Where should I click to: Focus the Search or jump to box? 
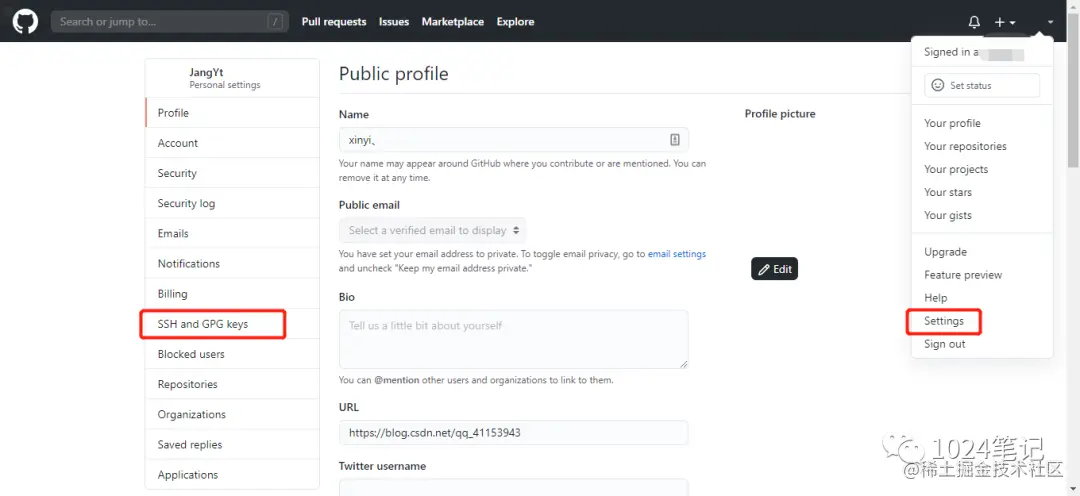pyautogui.click(x=160, y=21)
